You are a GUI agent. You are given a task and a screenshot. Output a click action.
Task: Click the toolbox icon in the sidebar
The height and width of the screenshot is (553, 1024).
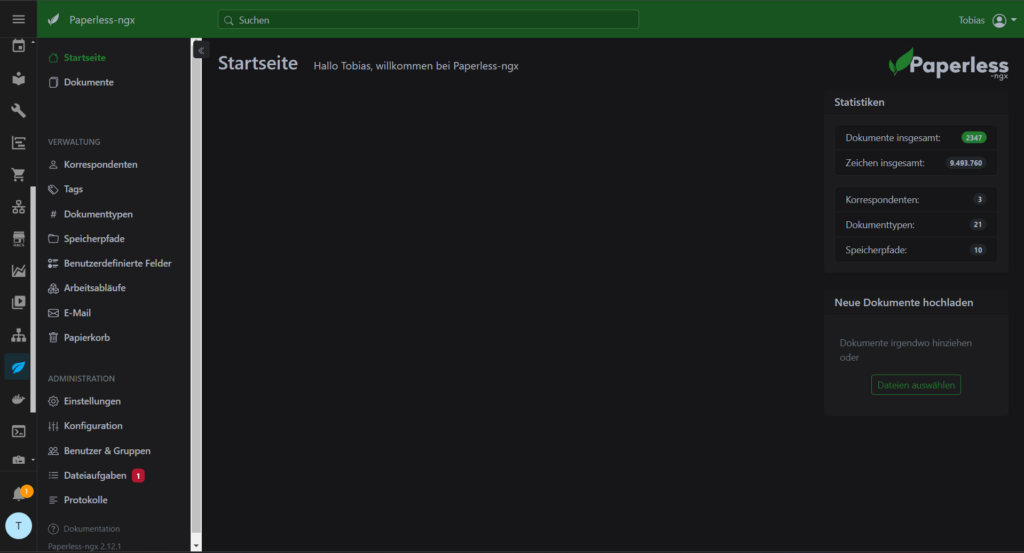coord(18,460)
